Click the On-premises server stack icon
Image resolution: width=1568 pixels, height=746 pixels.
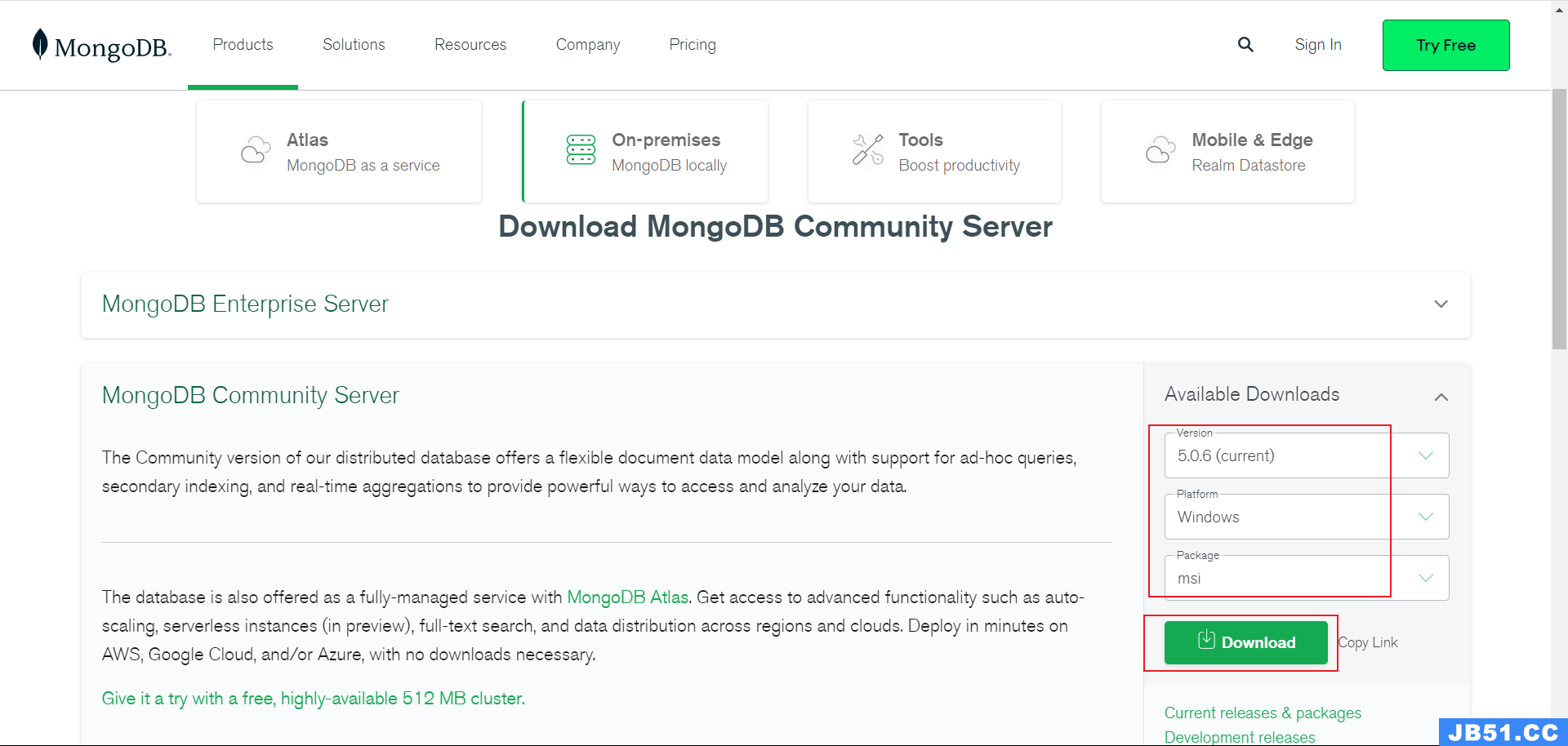581,150
